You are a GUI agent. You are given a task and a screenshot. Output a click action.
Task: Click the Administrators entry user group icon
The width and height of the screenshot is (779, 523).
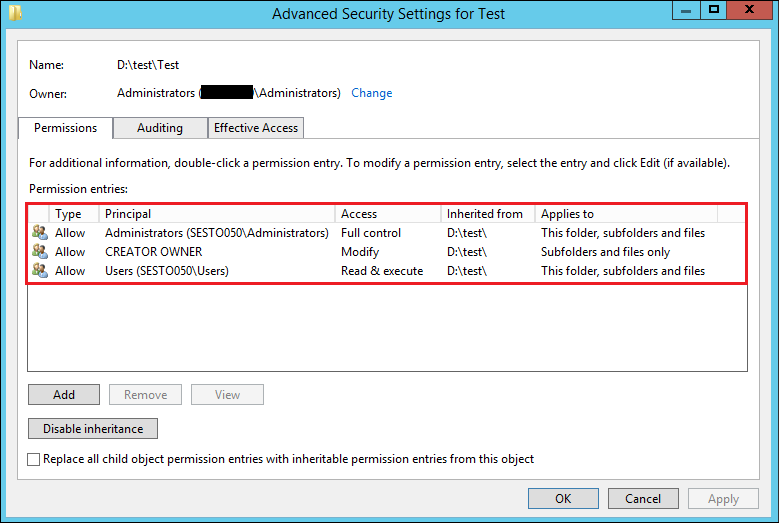(40, 232)
